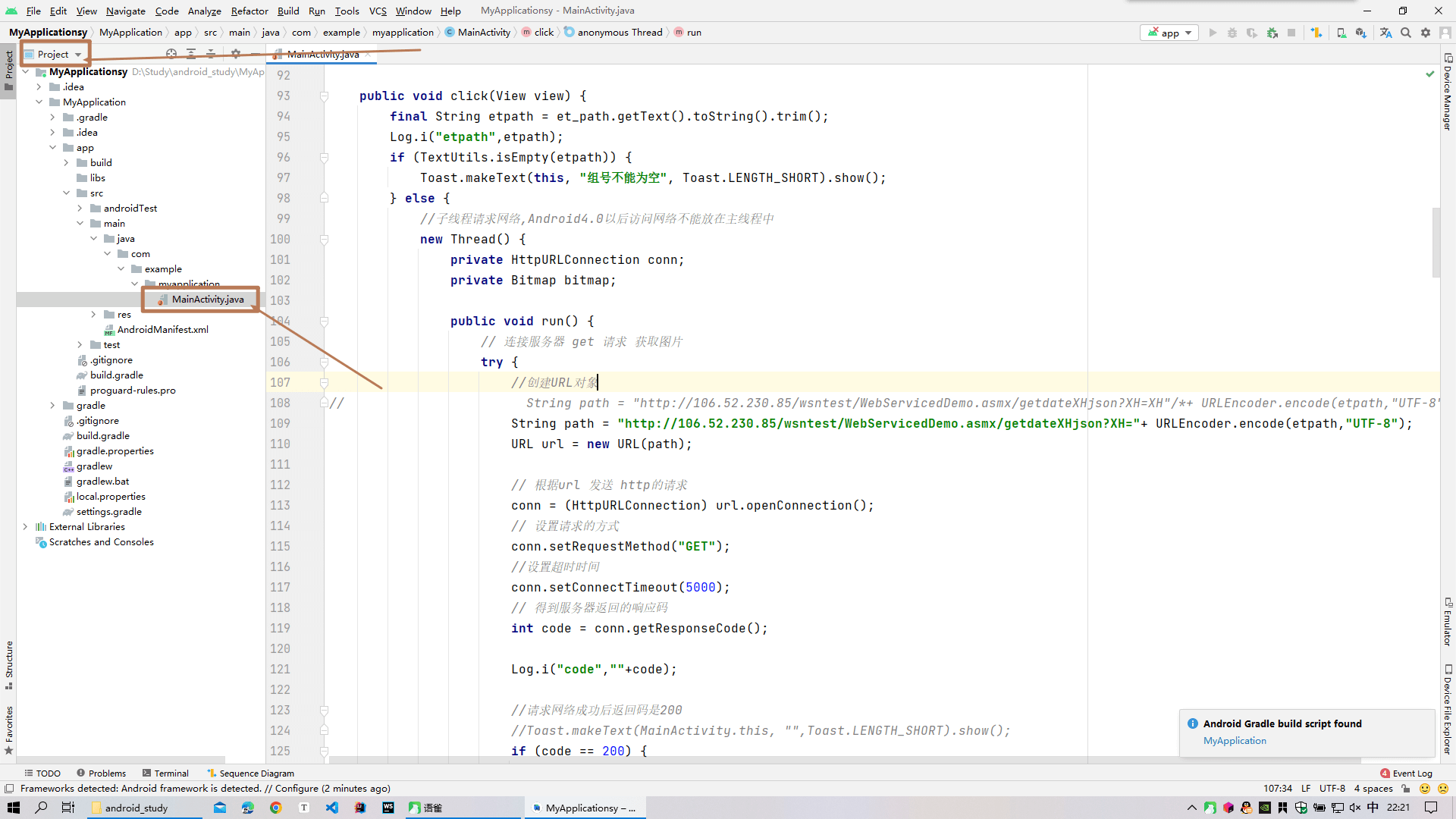This screenshot has height=819, width=1456.
Task: Open the Refactor menu
Action: 249,11
